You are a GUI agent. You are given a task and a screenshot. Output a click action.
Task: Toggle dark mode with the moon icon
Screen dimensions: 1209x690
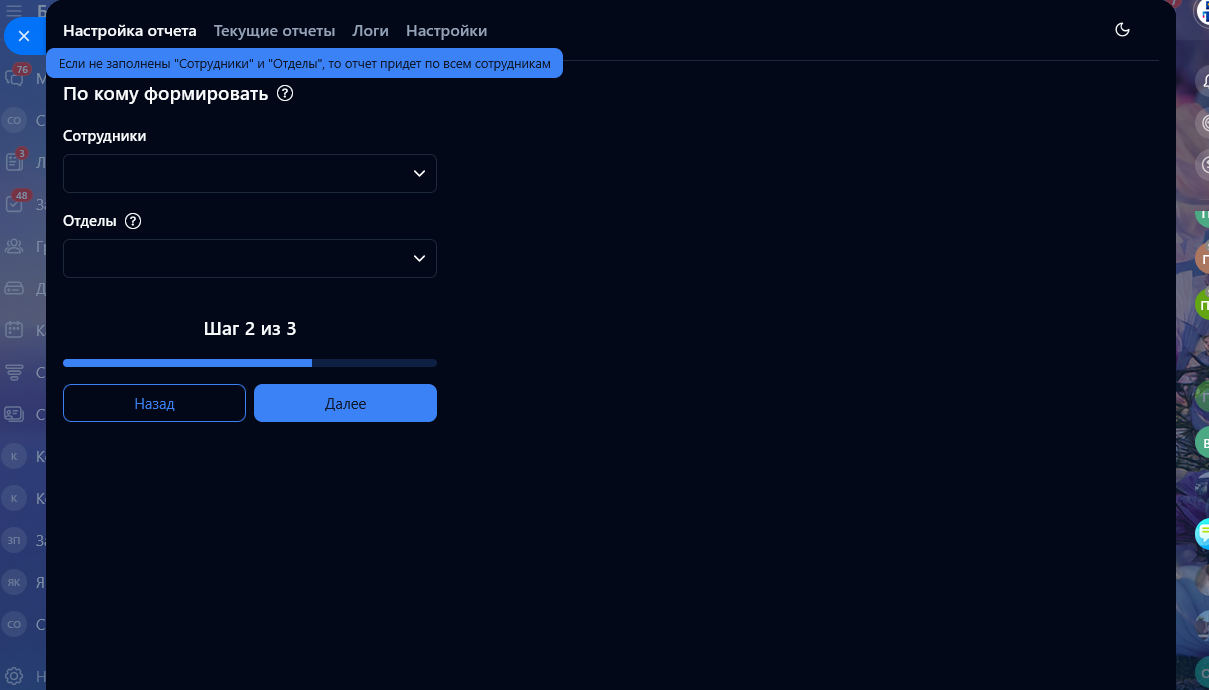click(1122, 30)
